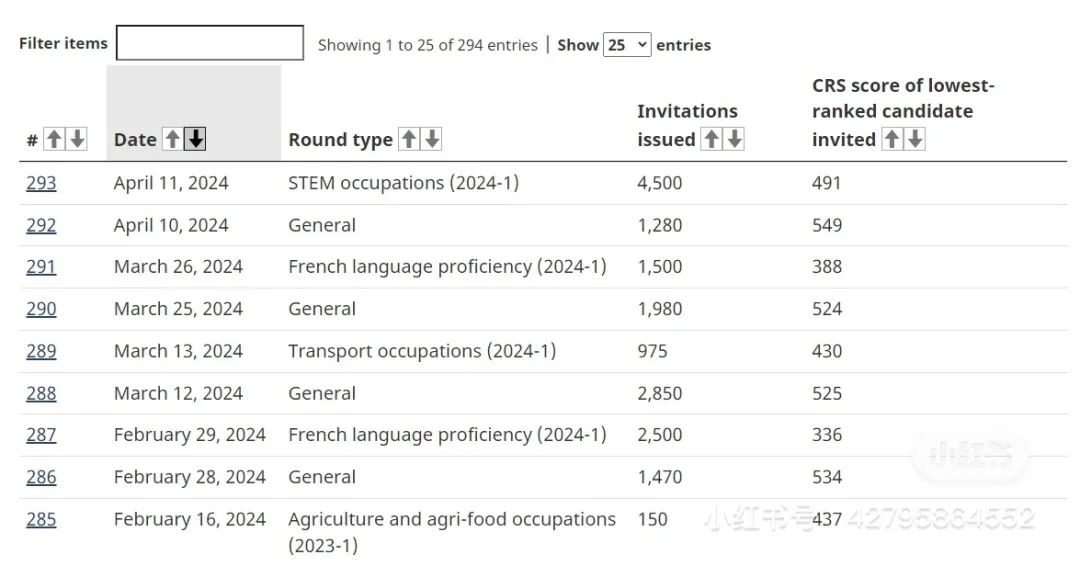
Task: Open draw round 287 link
Action: click(x=41, y=434)
